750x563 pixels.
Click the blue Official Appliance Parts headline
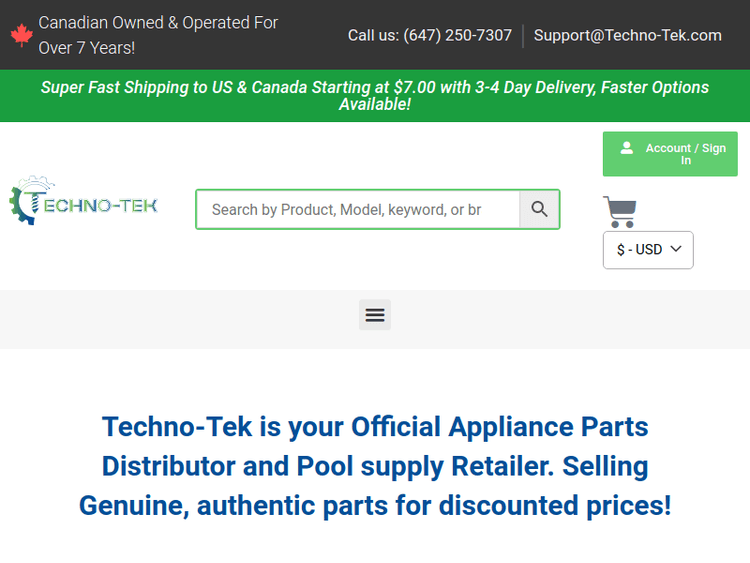click(375, 466)
